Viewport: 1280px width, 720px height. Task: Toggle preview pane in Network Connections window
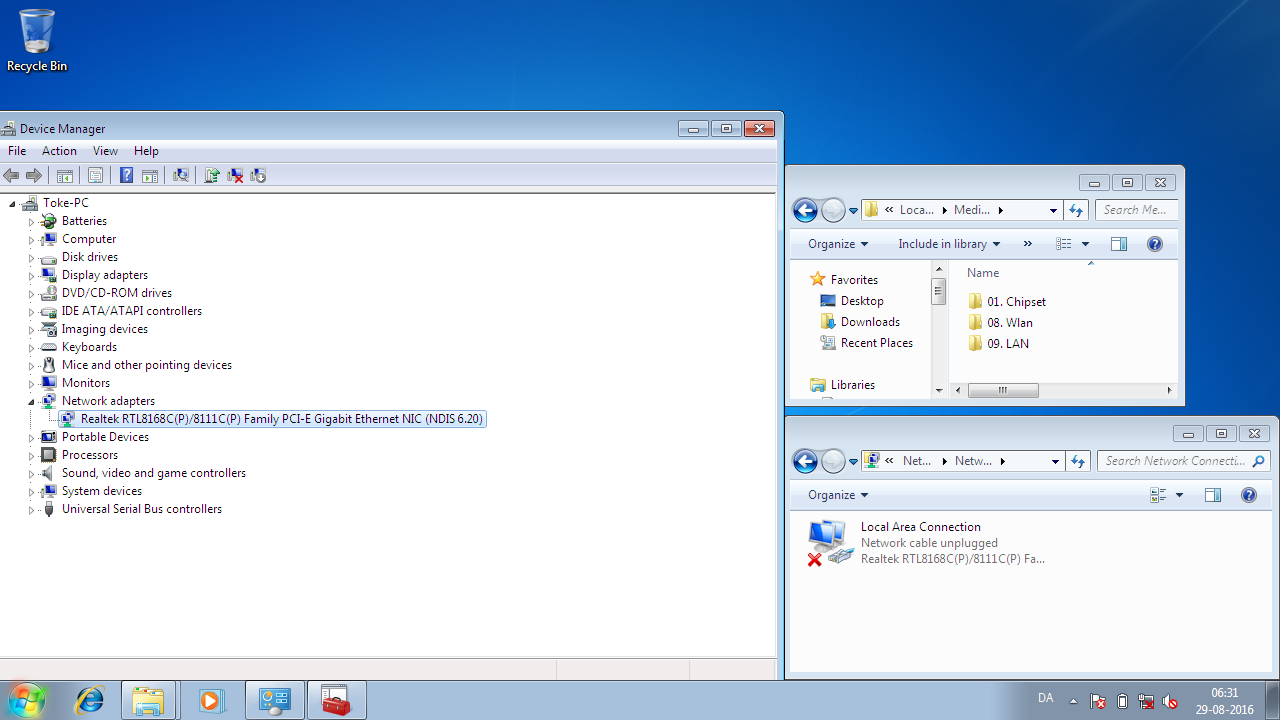tap(1213, 495)
